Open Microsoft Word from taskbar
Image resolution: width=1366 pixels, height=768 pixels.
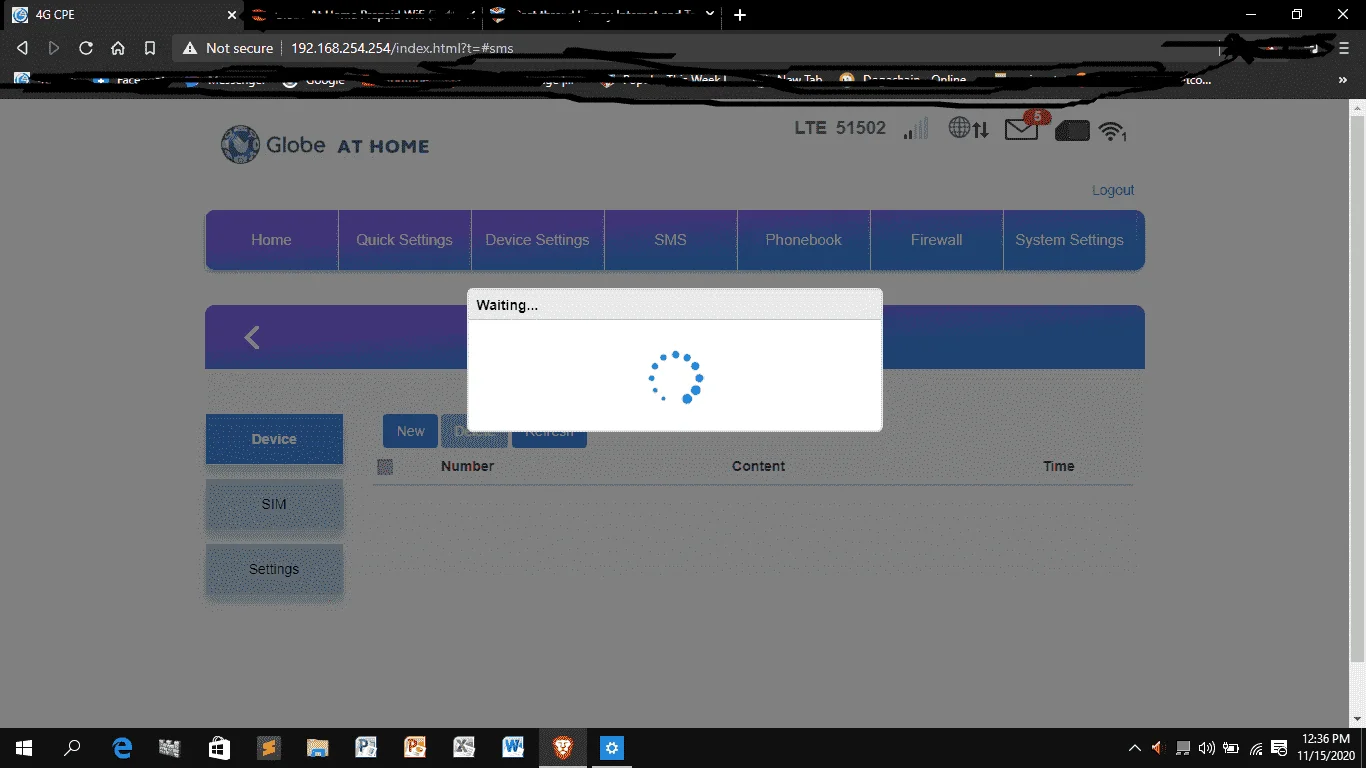coord(513,747)
